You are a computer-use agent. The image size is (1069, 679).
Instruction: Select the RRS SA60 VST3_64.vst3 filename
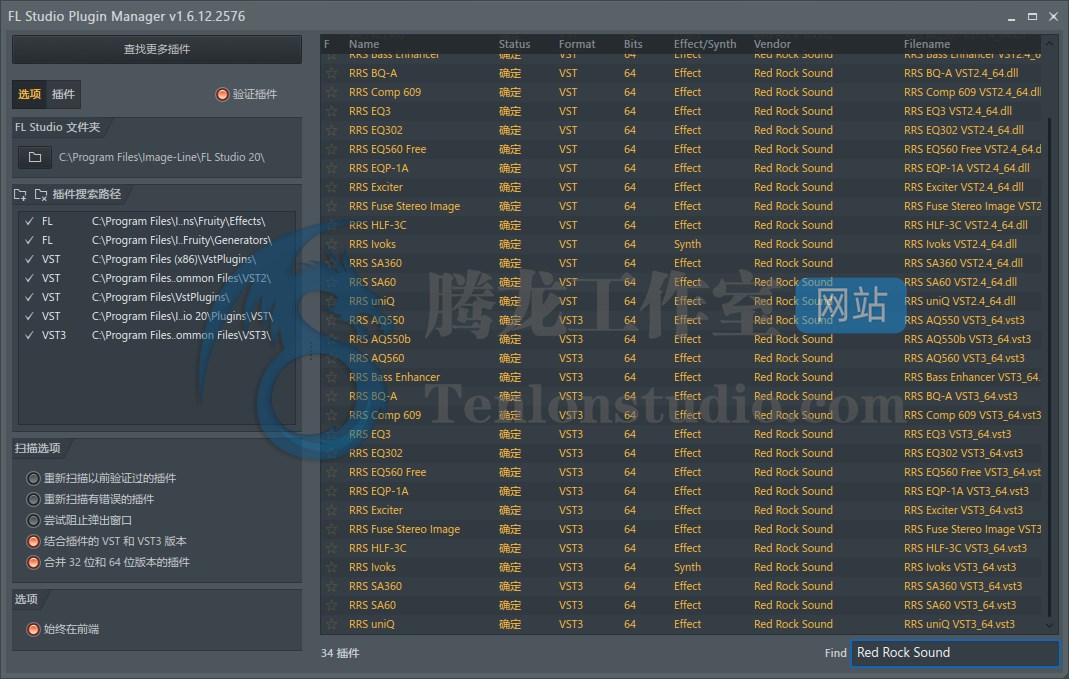tap(960, 605)
